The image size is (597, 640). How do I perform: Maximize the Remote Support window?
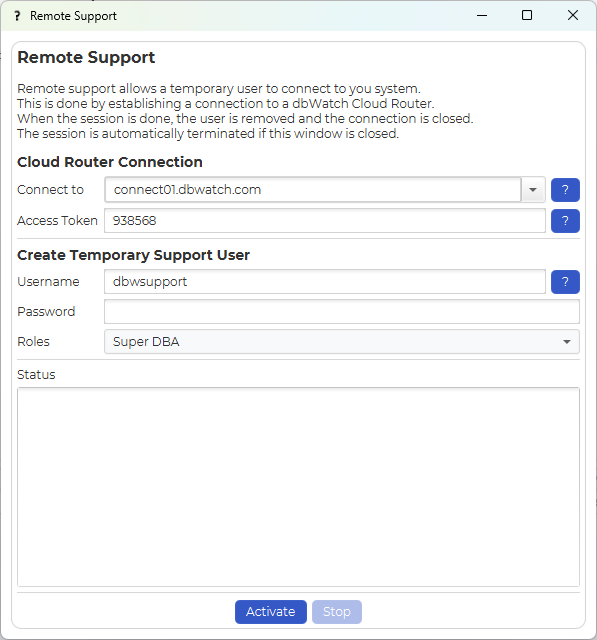[x=527, y=16]
